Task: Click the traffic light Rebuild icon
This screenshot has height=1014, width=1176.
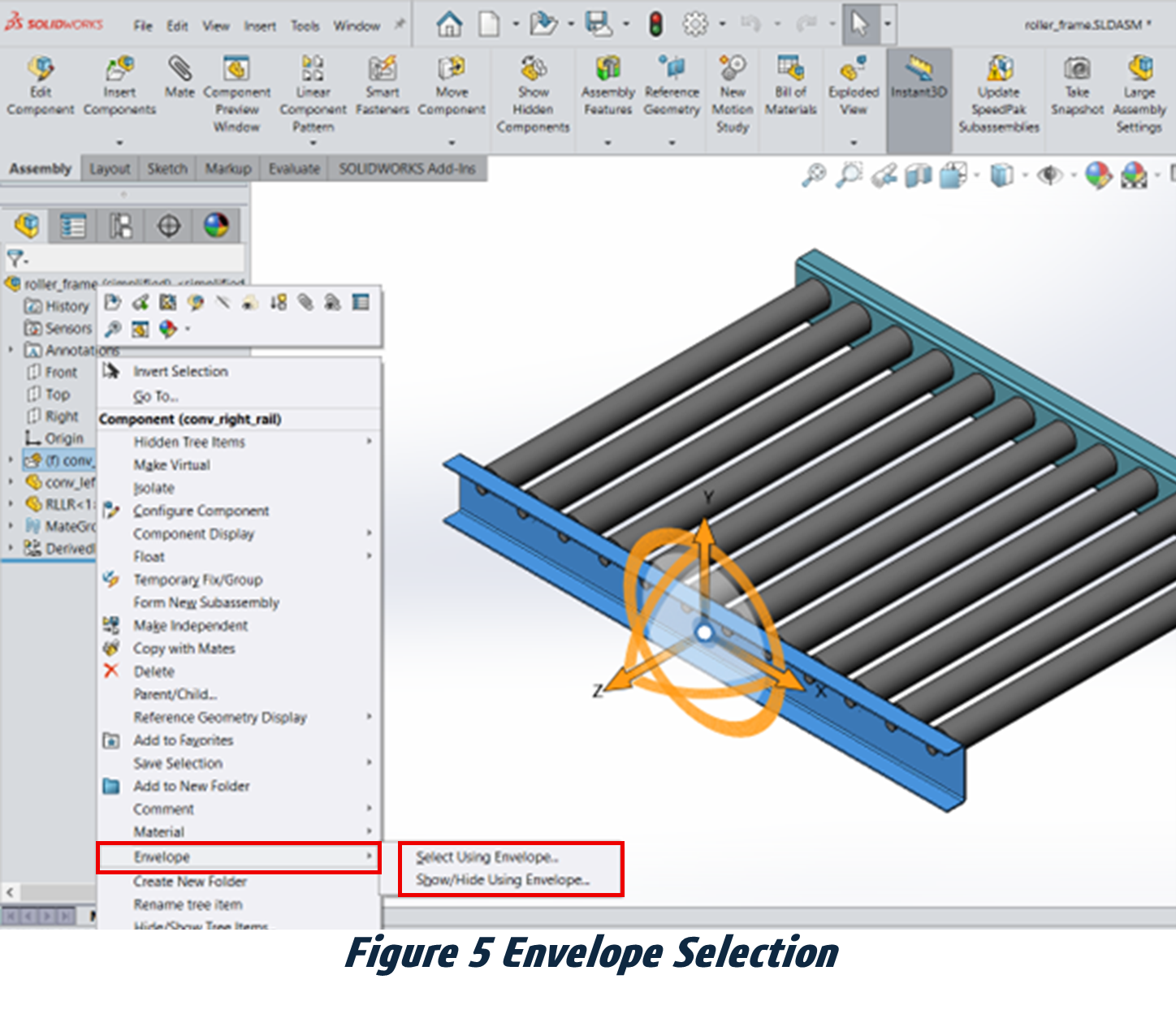Action: 655,24
